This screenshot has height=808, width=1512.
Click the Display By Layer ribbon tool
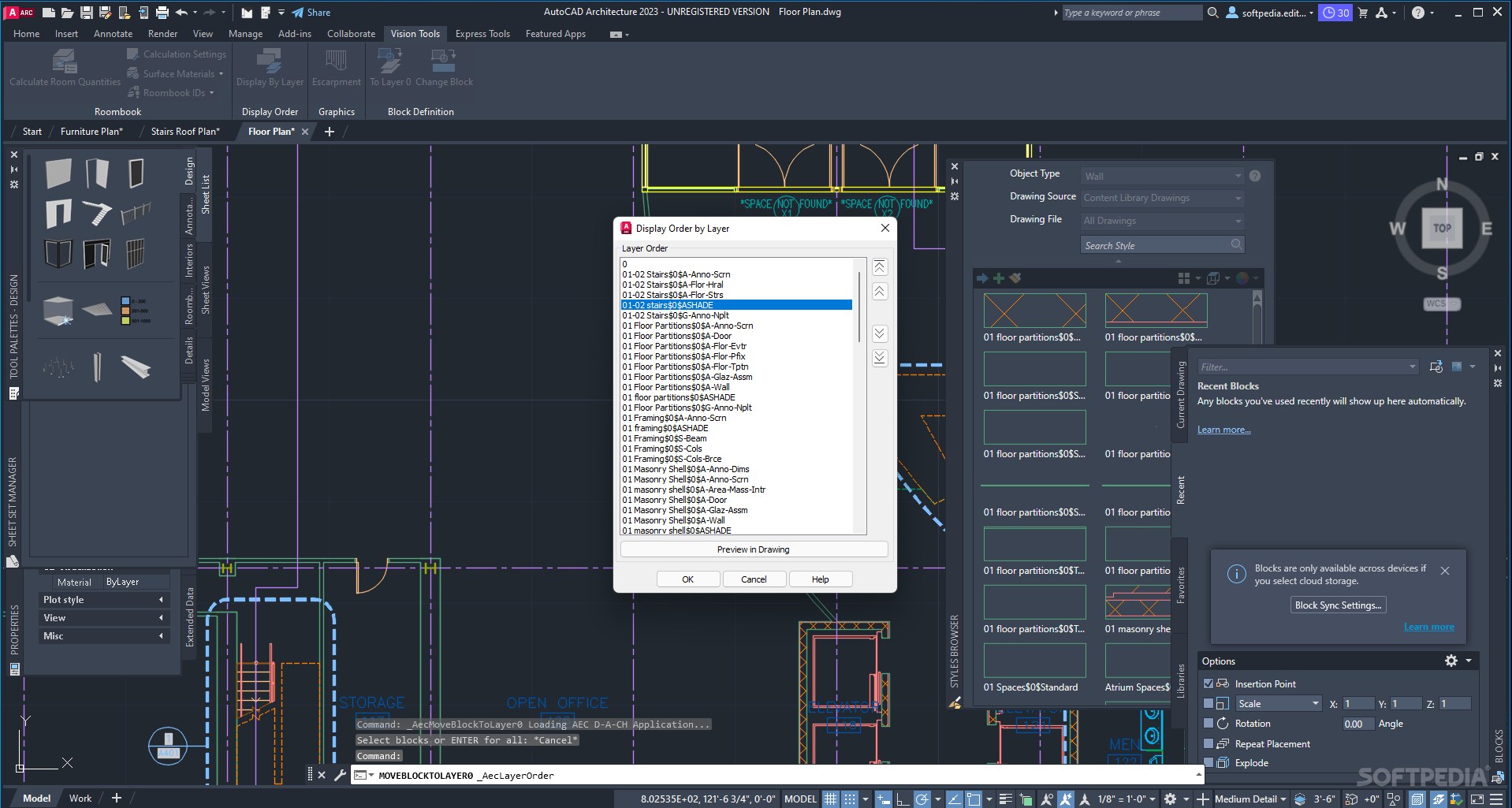(270, 67)
